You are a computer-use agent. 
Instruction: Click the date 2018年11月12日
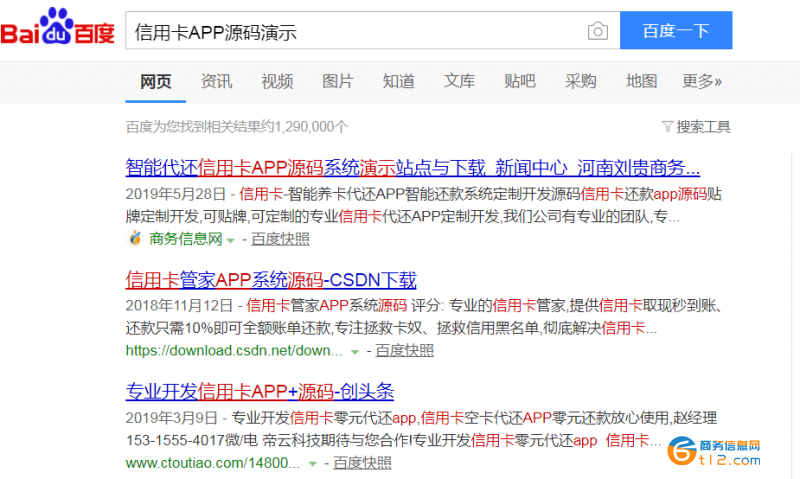(179, 306)
